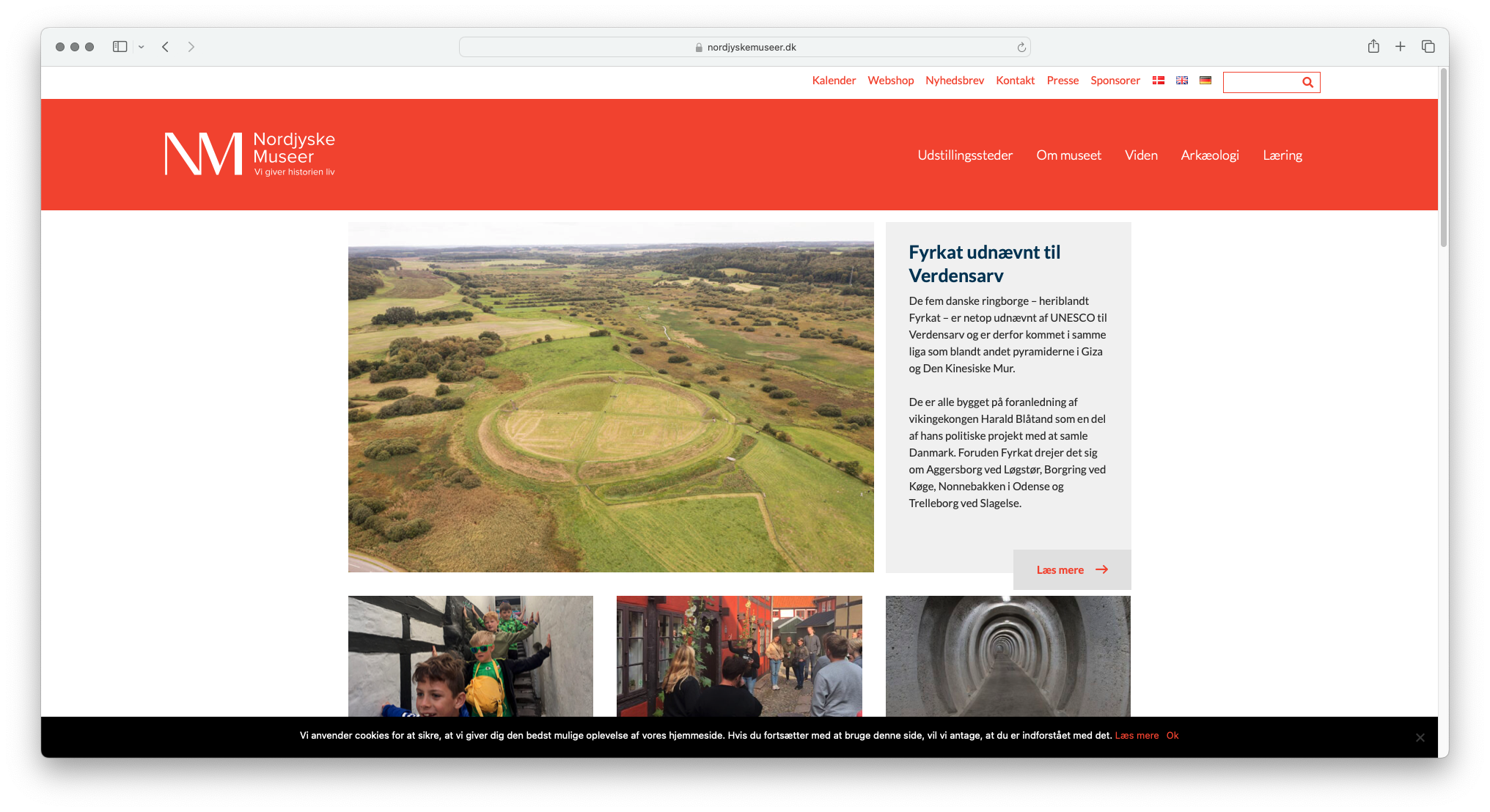Image resolution: width=1490 pixels, height=812 pixels.
Task: Click the Fyrkat udnævnt til Verdensarv heading
Action: click(985, 264)
